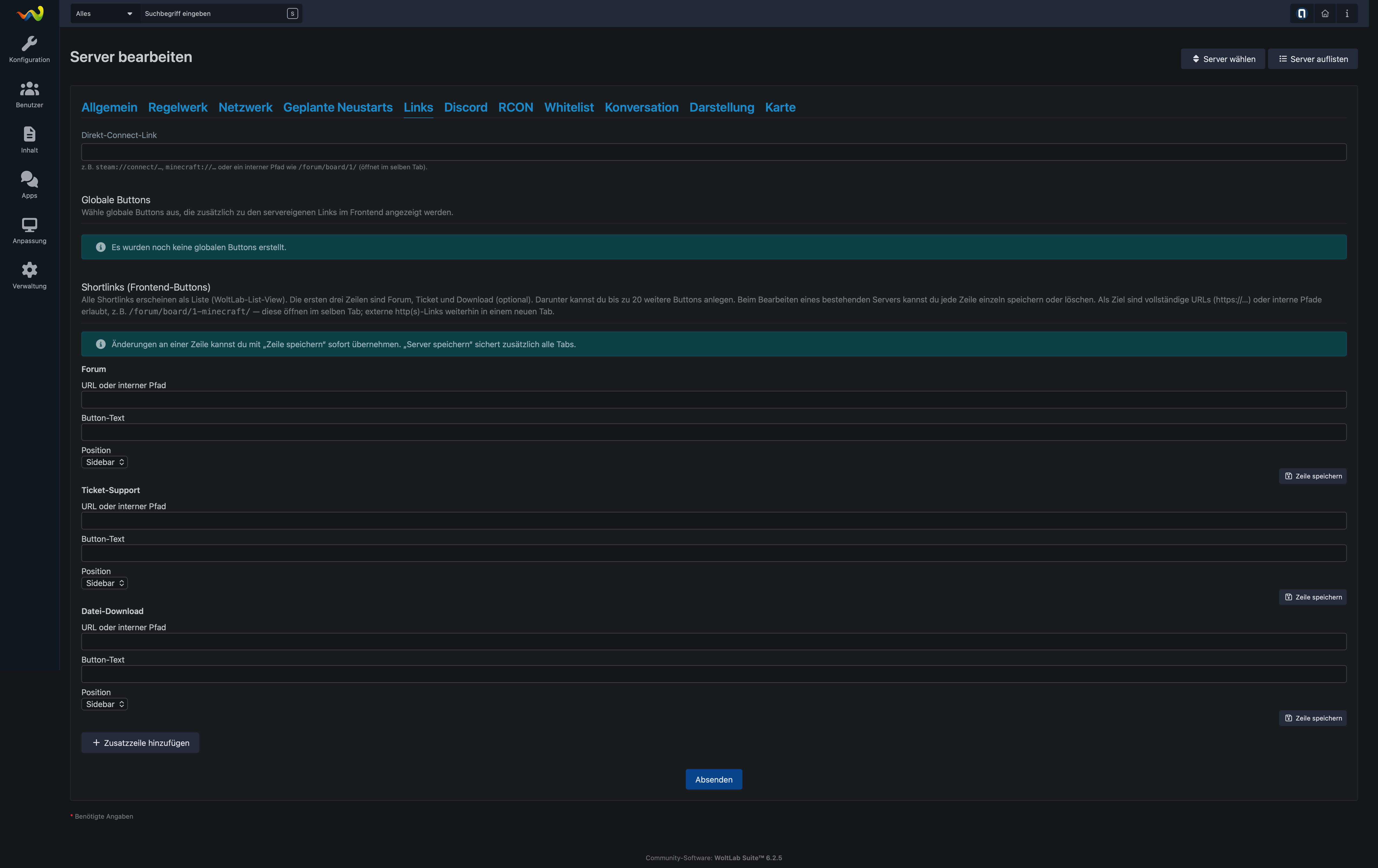Click the Ticket-Support Button-Text field
Viewport: 1378px width, 868px height.
point(714,553)
